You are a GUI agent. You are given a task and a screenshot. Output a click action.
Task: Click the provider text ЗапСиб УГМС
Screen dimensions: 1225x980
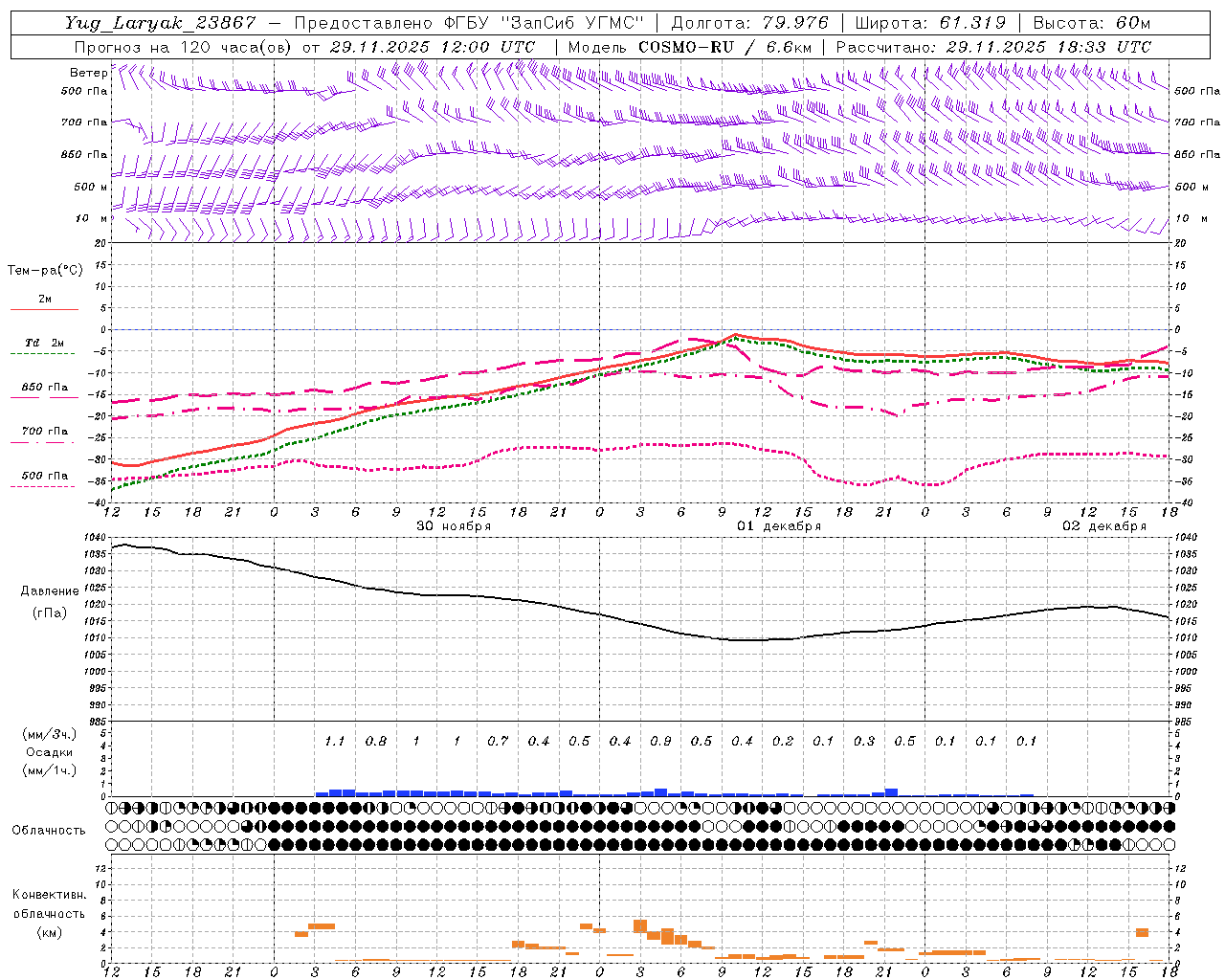tap(573, 23)
